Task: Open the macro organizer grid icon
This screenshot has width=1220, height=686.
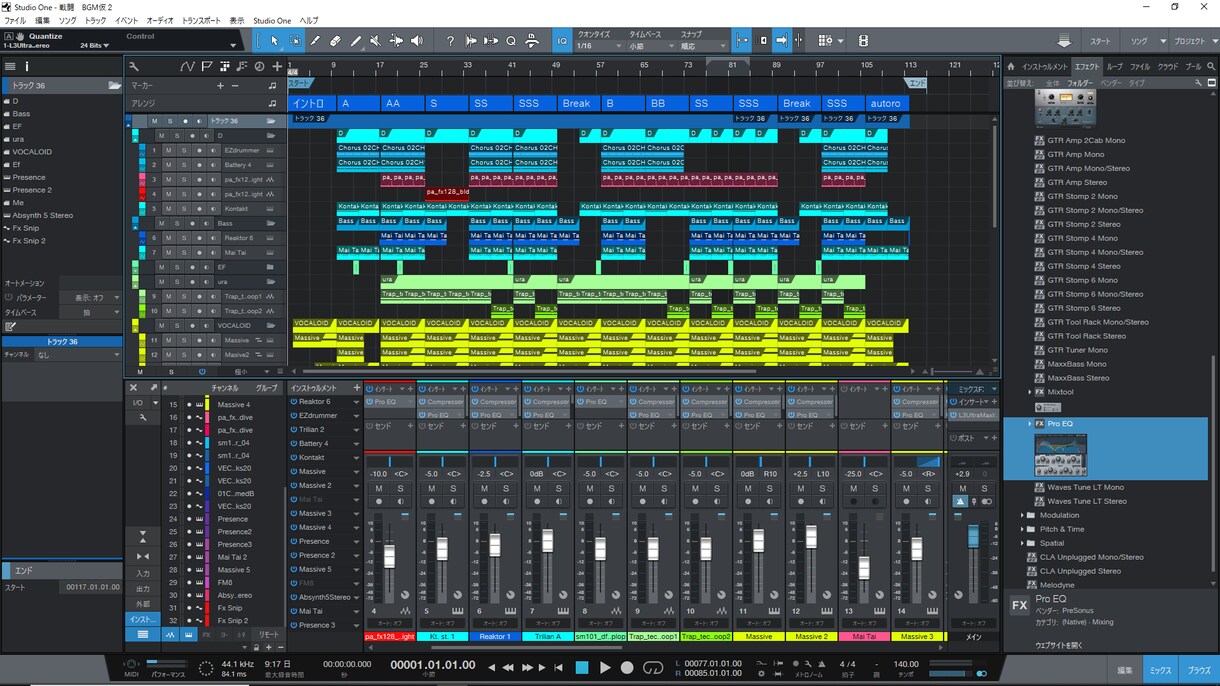Action: (825, 41)
